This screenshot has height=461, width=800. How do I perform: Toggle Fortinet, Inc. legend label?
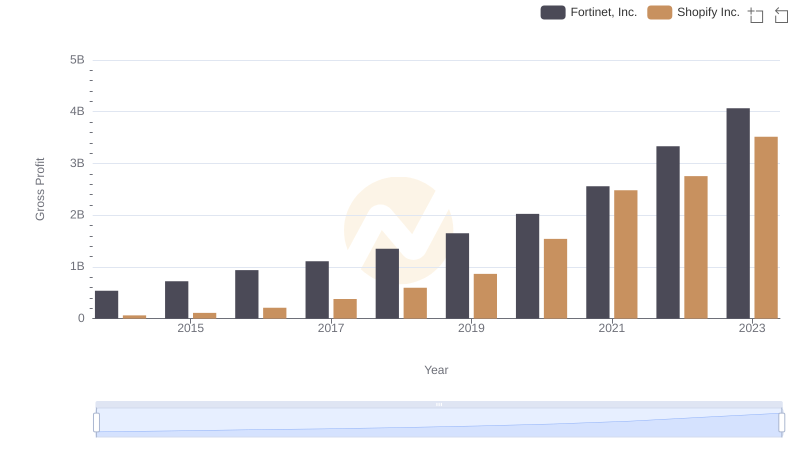point(604,13)
